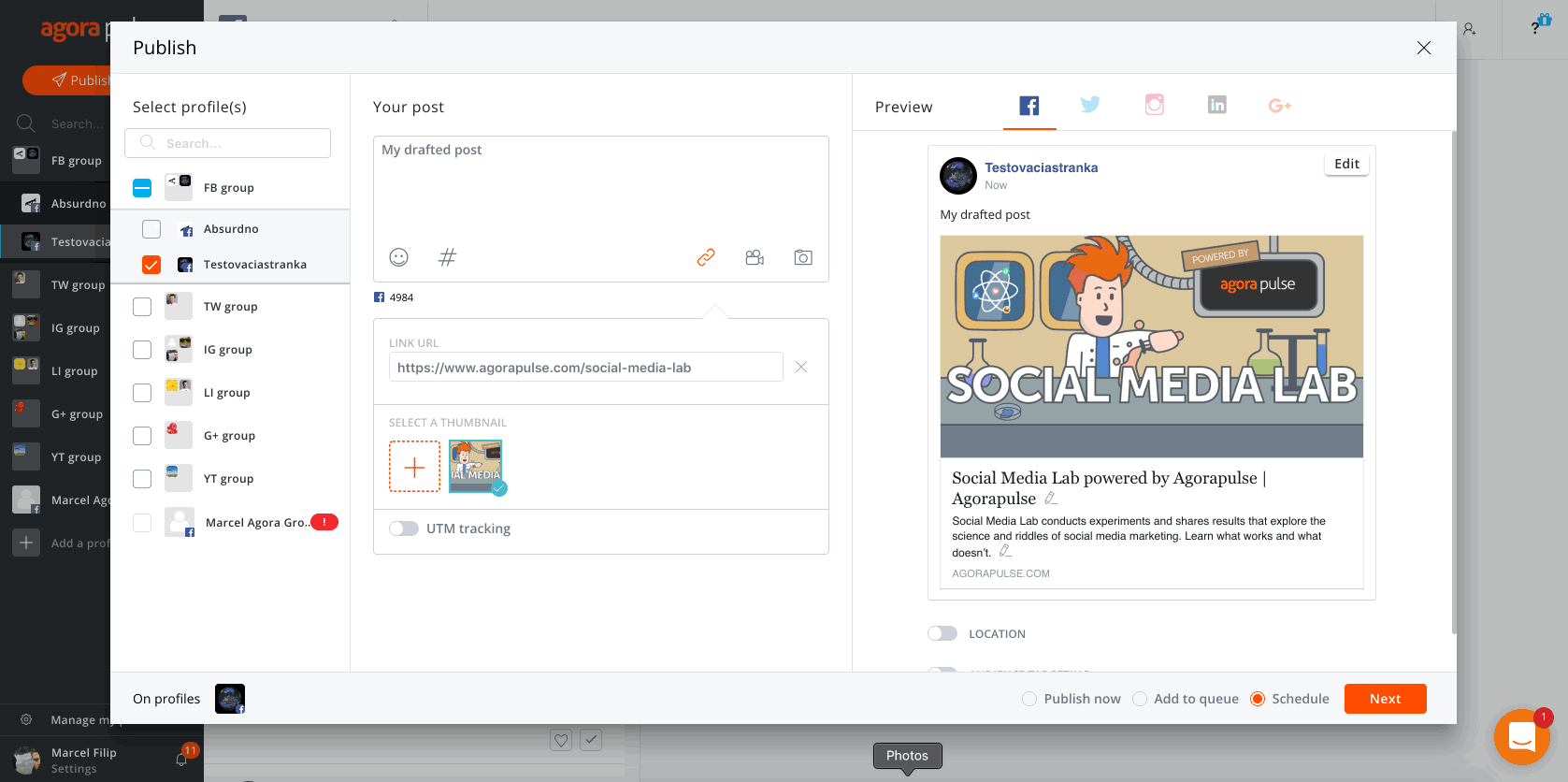This screenshot has height=782, width=1568.
Task: Click the red alert badge on Marcel Agora
Action: tap(324, 522)
